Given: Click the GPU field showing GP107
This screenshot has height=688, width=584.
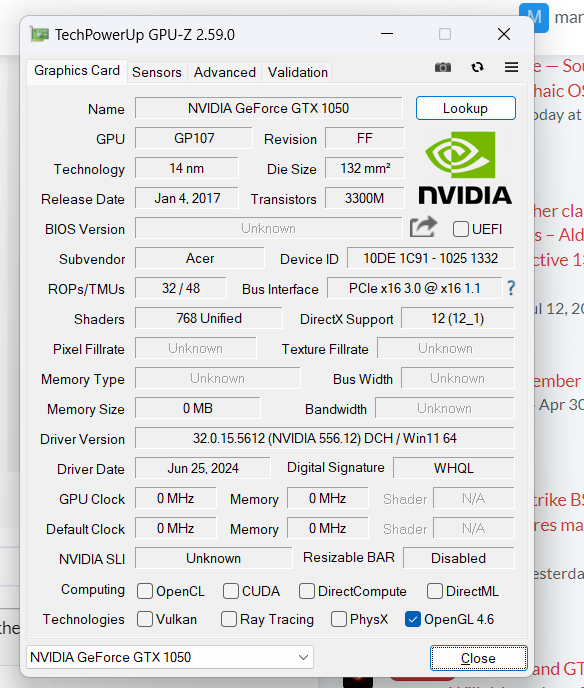Looking at the screenshot, I should pyautogui.click(x=193, y=138).
